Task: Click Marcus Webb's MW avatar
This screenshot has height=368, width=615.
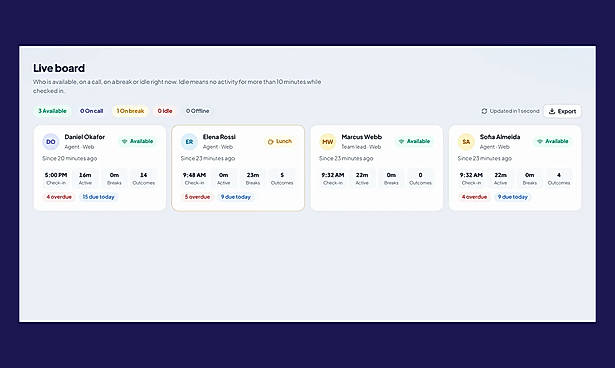Action: [328, 142]
